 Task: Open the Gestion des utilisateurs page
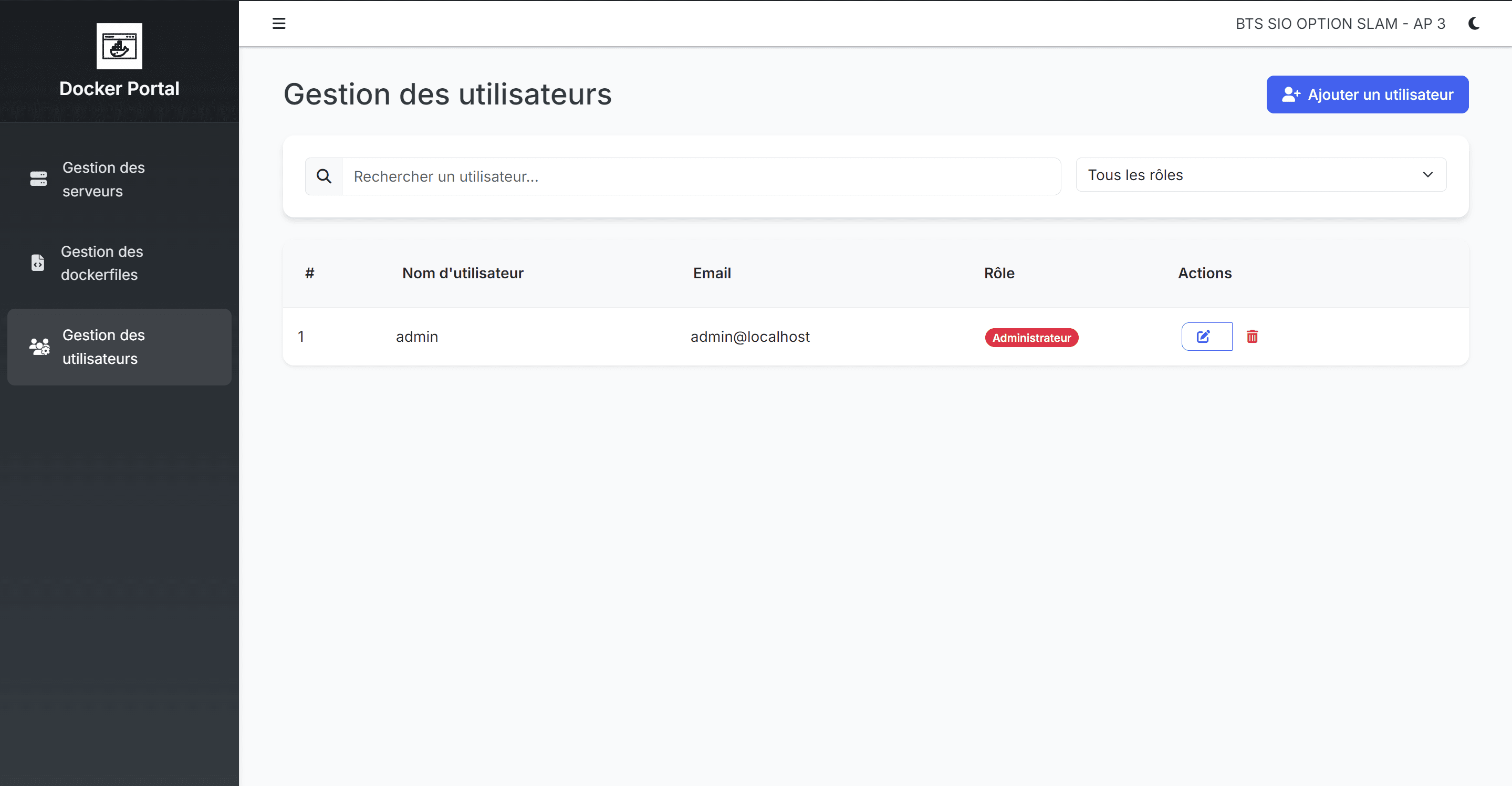[103, 347]
